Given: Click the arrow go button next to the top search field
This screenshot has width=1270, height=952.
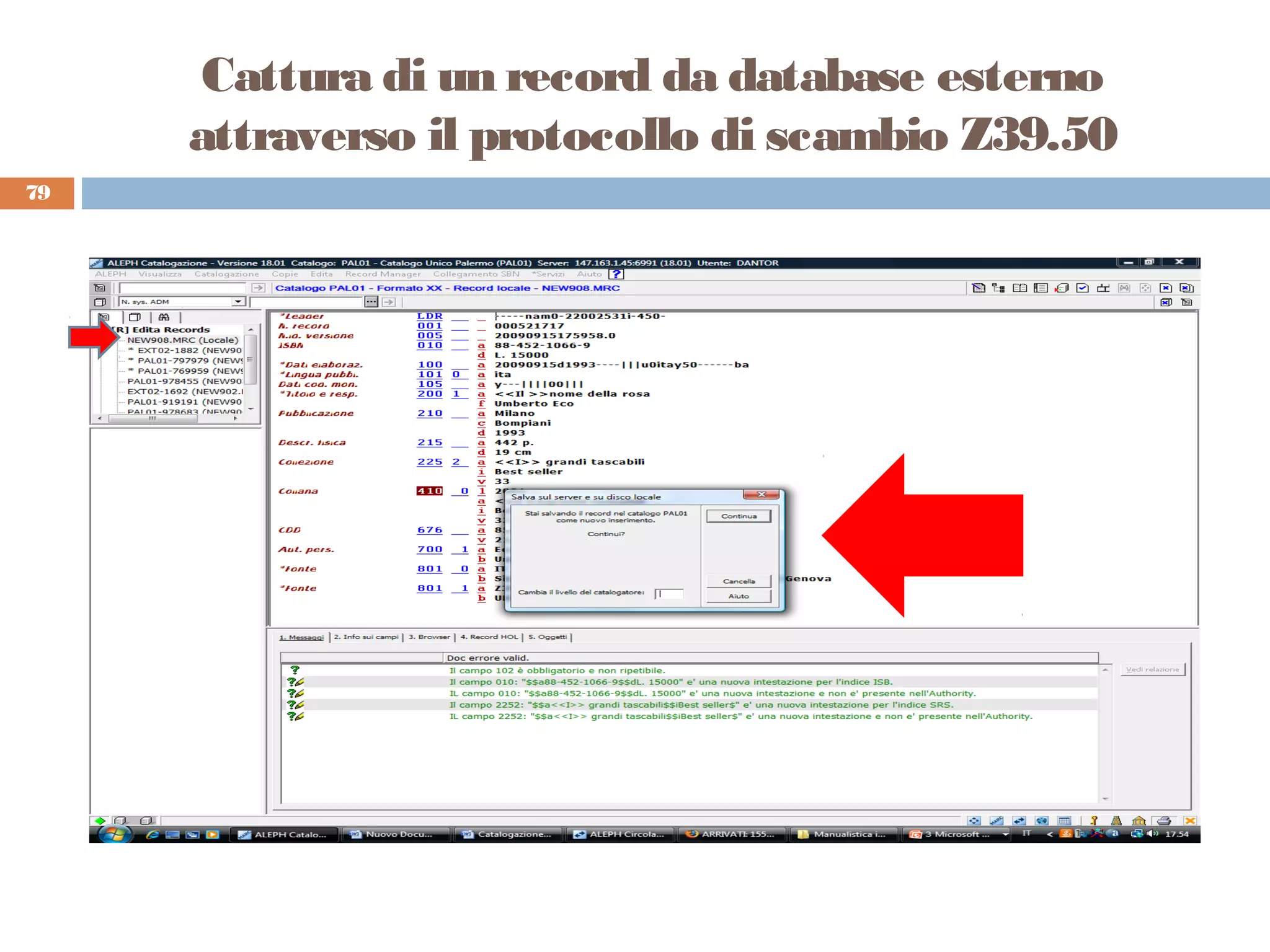Looking at the screenshot, I should [x=258, y=288].
